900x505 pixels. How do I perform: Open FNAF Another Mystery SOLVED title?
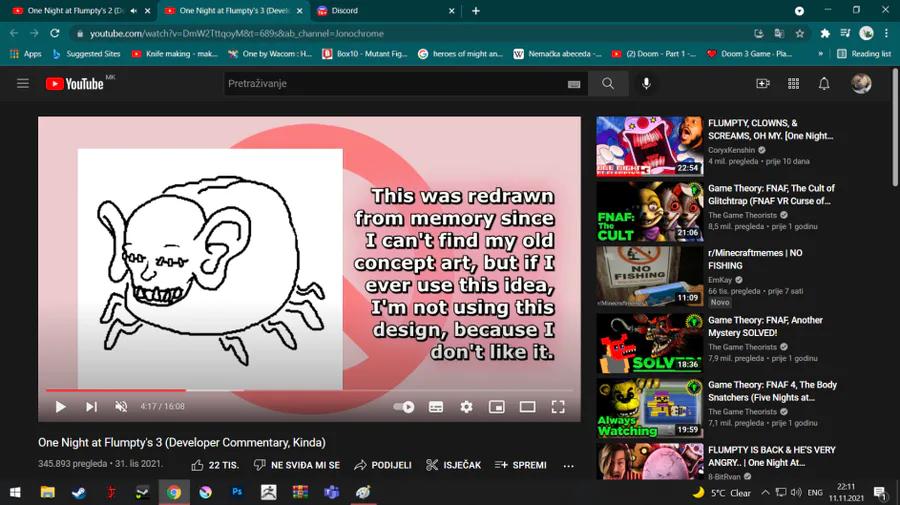click(x=765, y=327)
